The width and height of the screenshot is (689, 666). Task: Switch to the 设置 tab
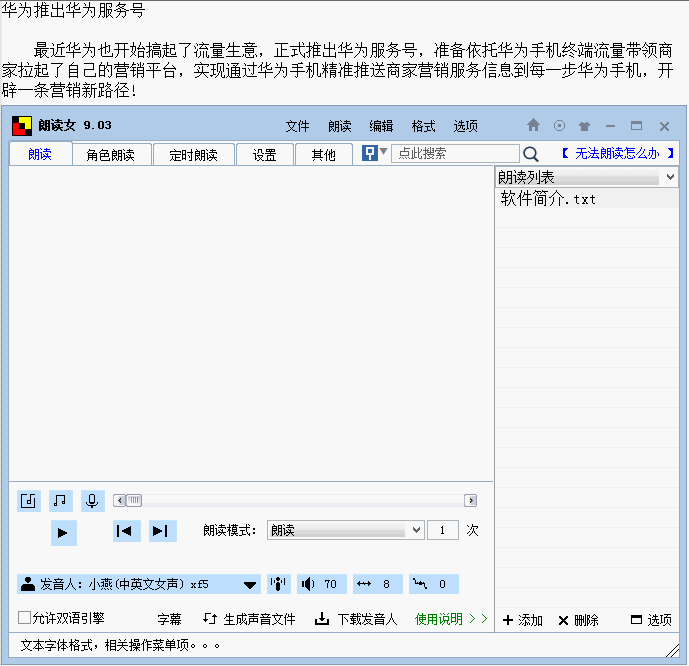(265, 155)
